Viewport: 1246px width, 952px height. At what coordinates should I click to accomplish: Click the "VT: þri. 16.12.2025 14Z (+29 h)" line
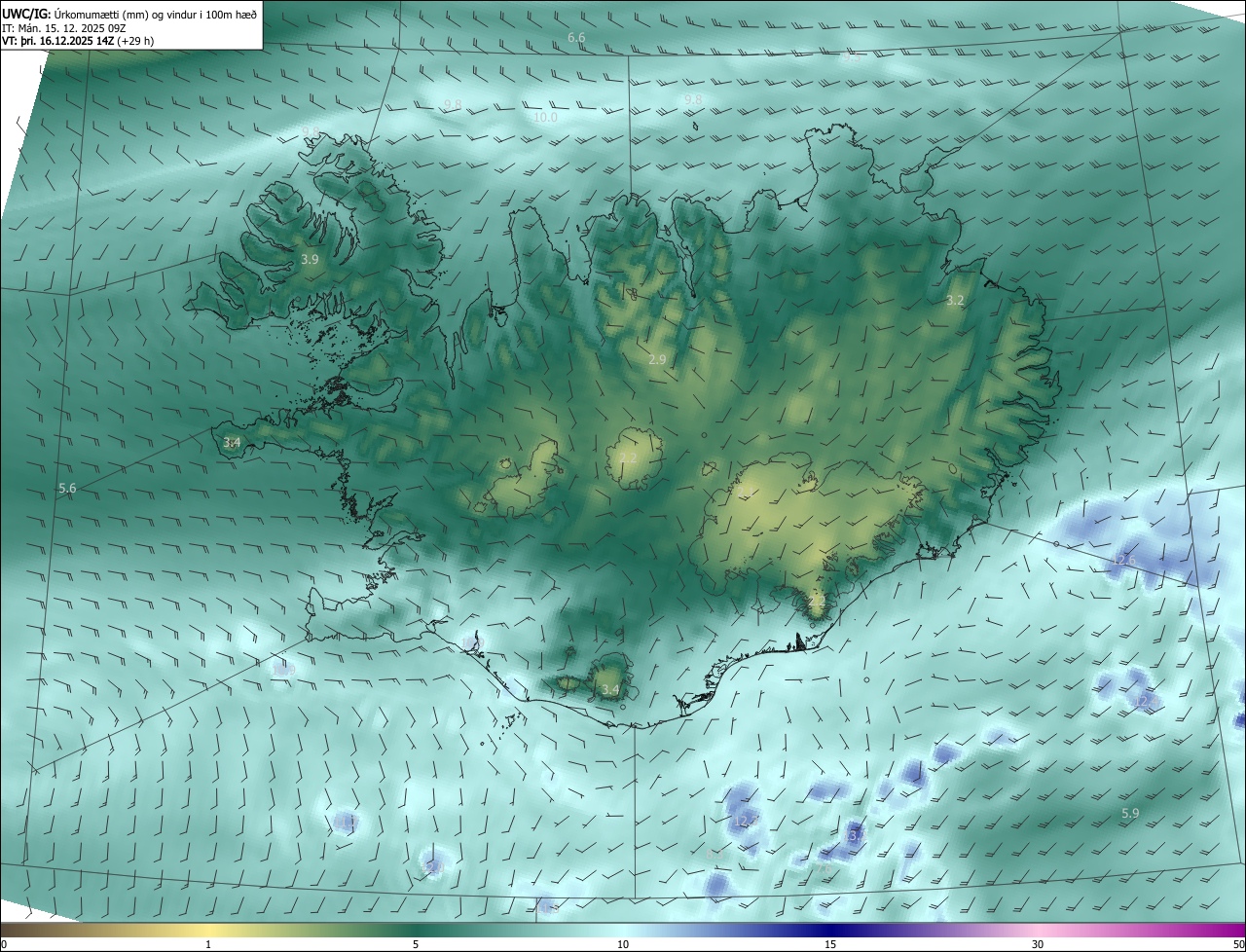(78, 41)
